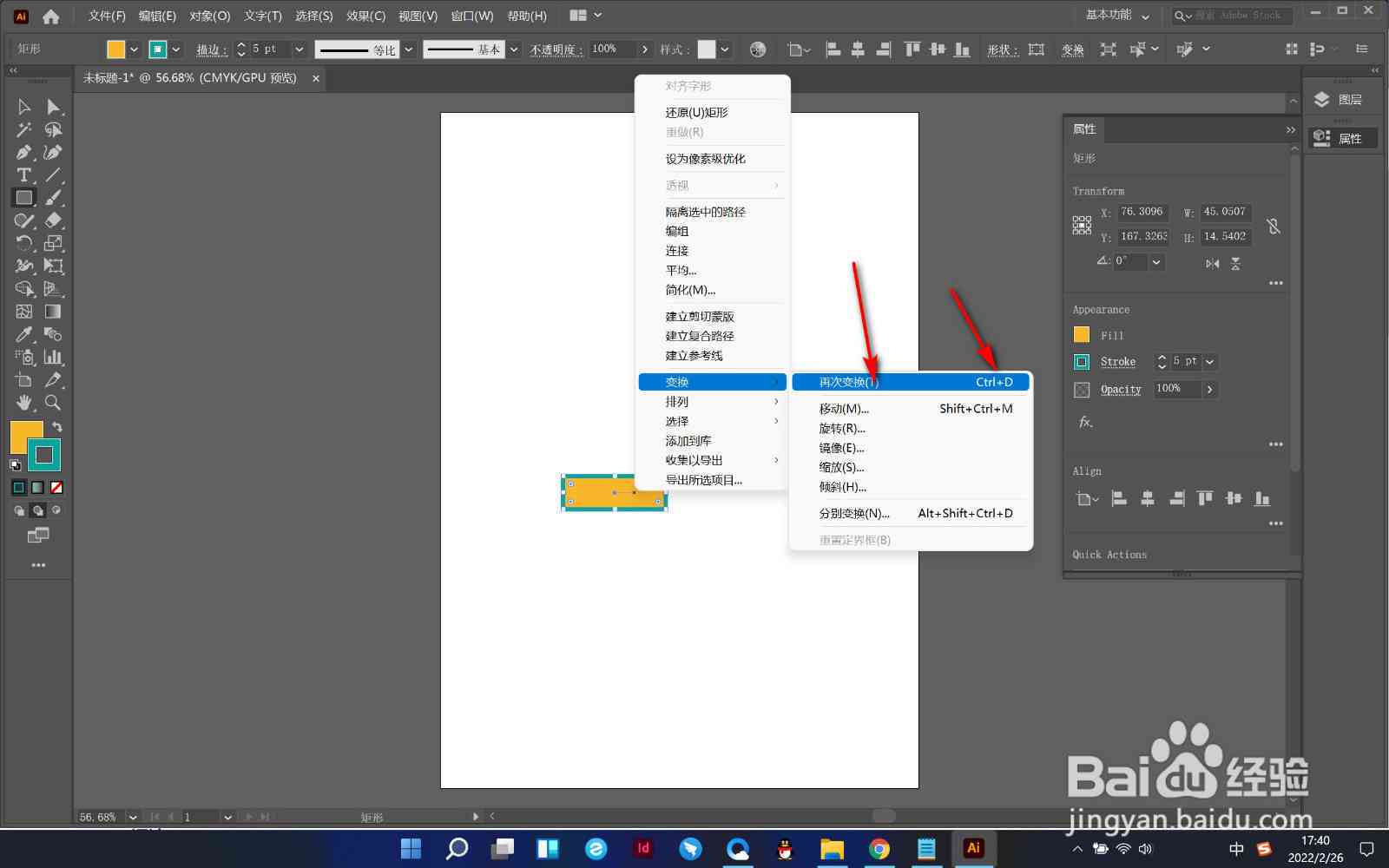Expand the Opacity options arrow in Appearance

pyautogui.click(x=1209, y=390)
